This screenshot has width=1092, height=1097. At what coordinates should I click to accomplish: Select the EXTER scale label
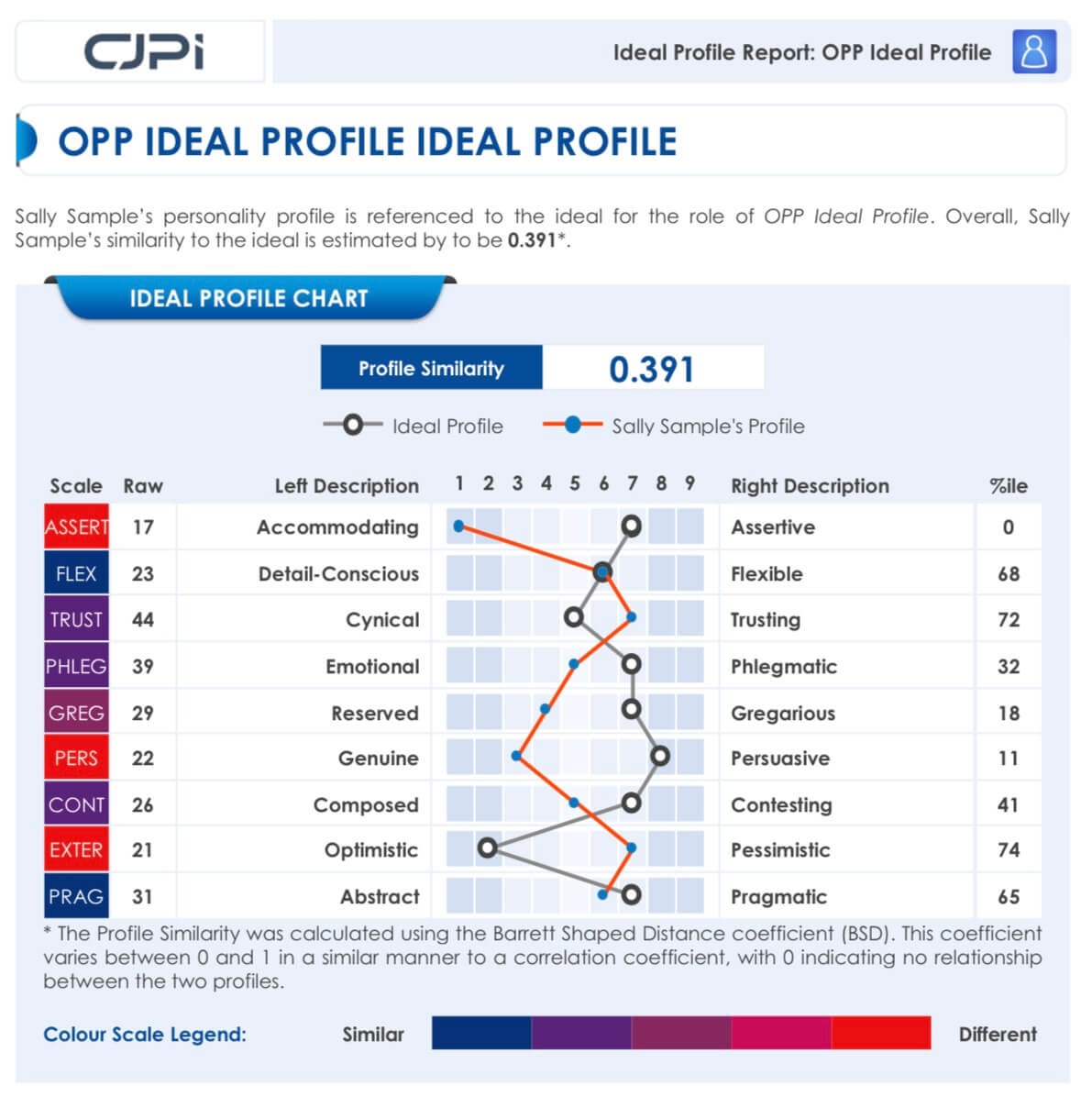pos(76,850)
